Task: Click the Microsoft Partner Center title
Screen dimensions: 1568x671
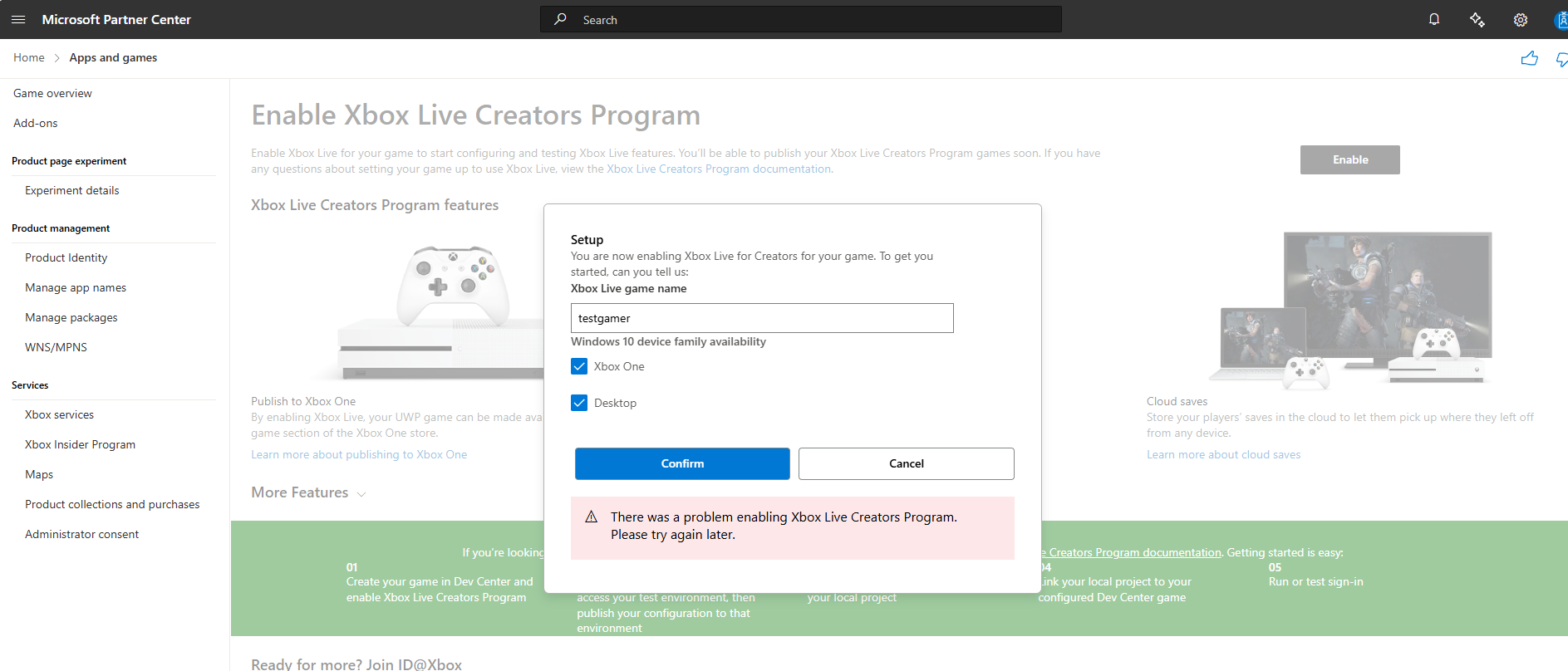Action: (x=116, y=19)
